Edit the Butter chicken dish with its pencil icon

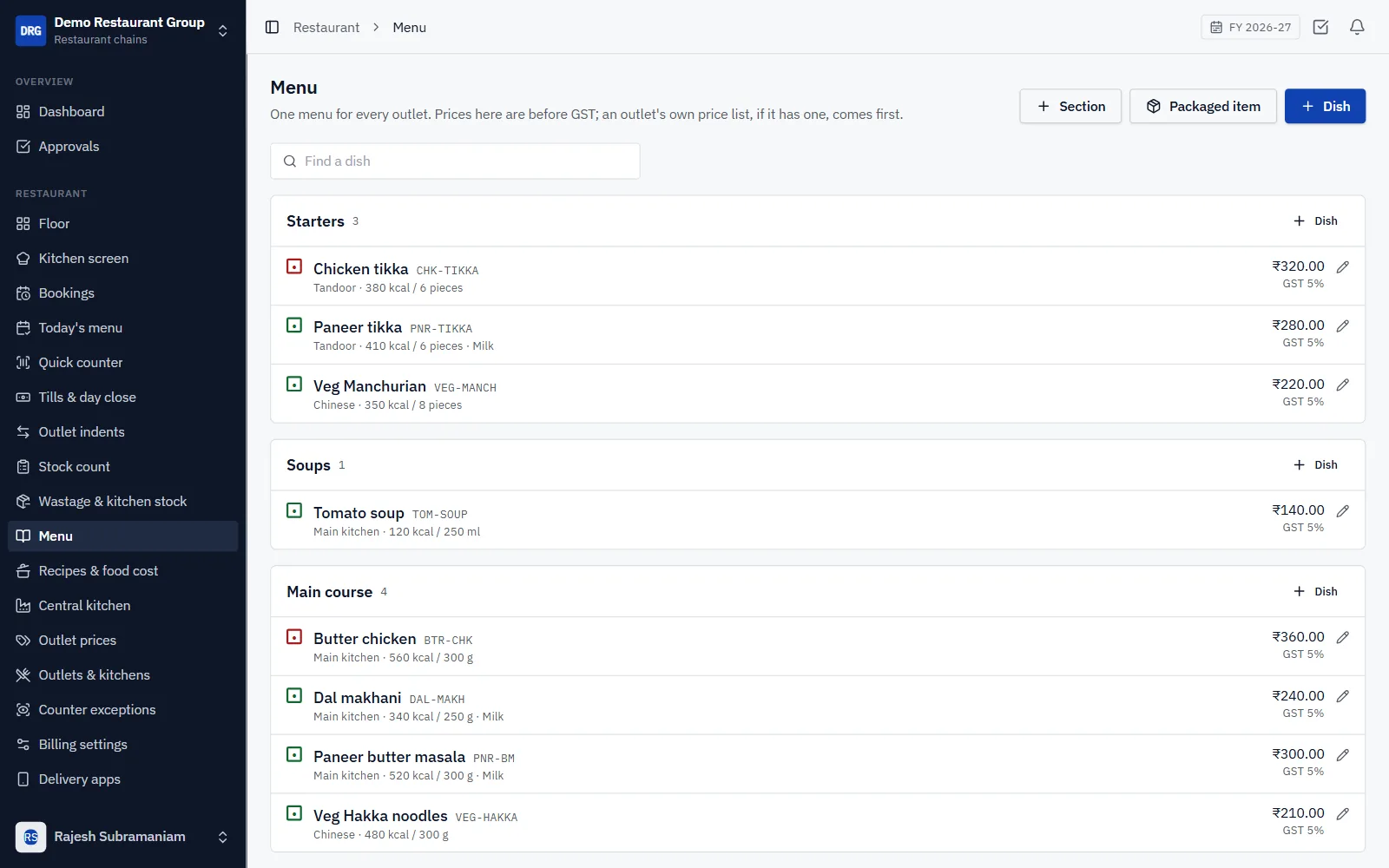point(1343,637)
